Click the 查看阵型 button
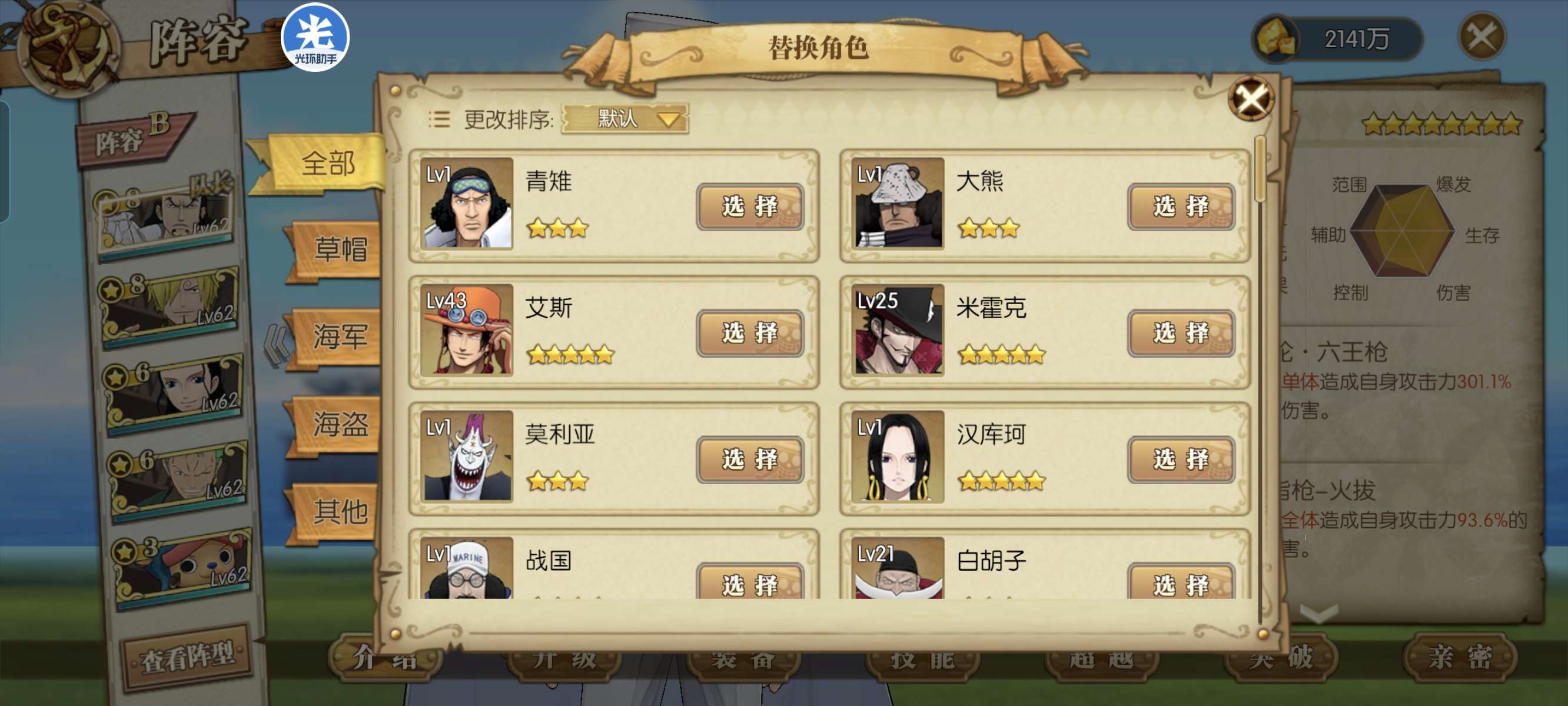Viewport: 1568px width, 706px height. click(188, 657)
